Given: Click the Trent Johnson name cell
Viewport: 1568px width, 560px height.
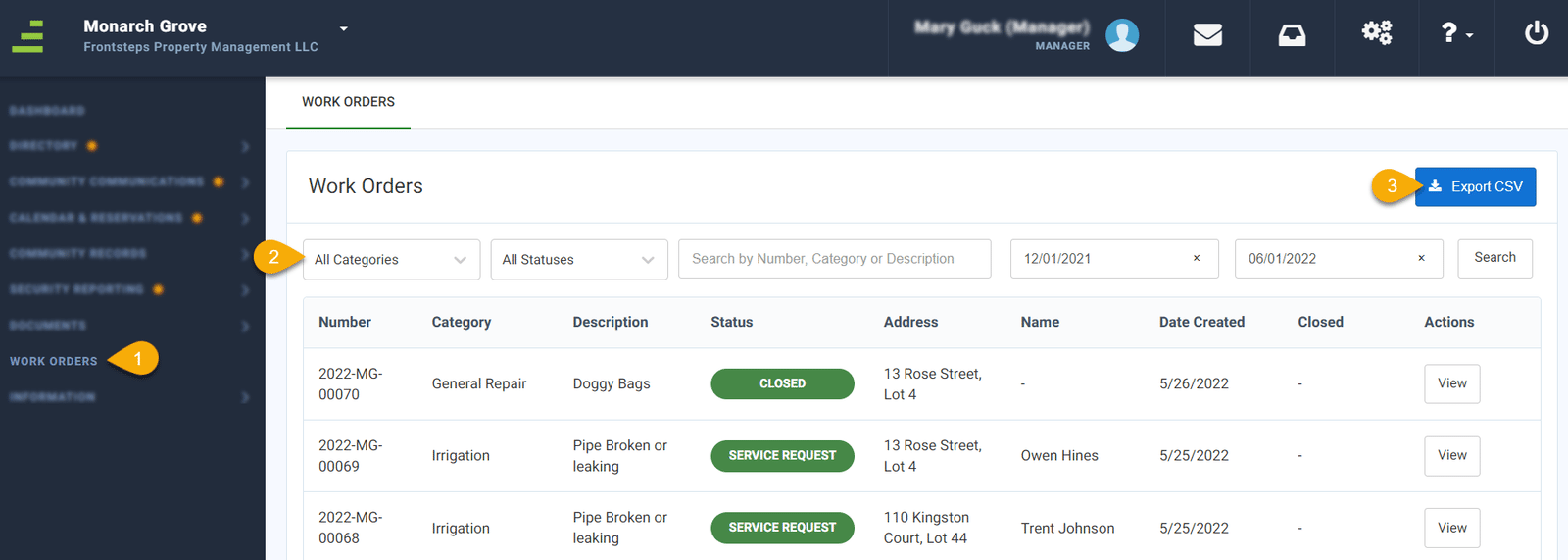Looking at the screenshot, I should [x=1067, y=528].
